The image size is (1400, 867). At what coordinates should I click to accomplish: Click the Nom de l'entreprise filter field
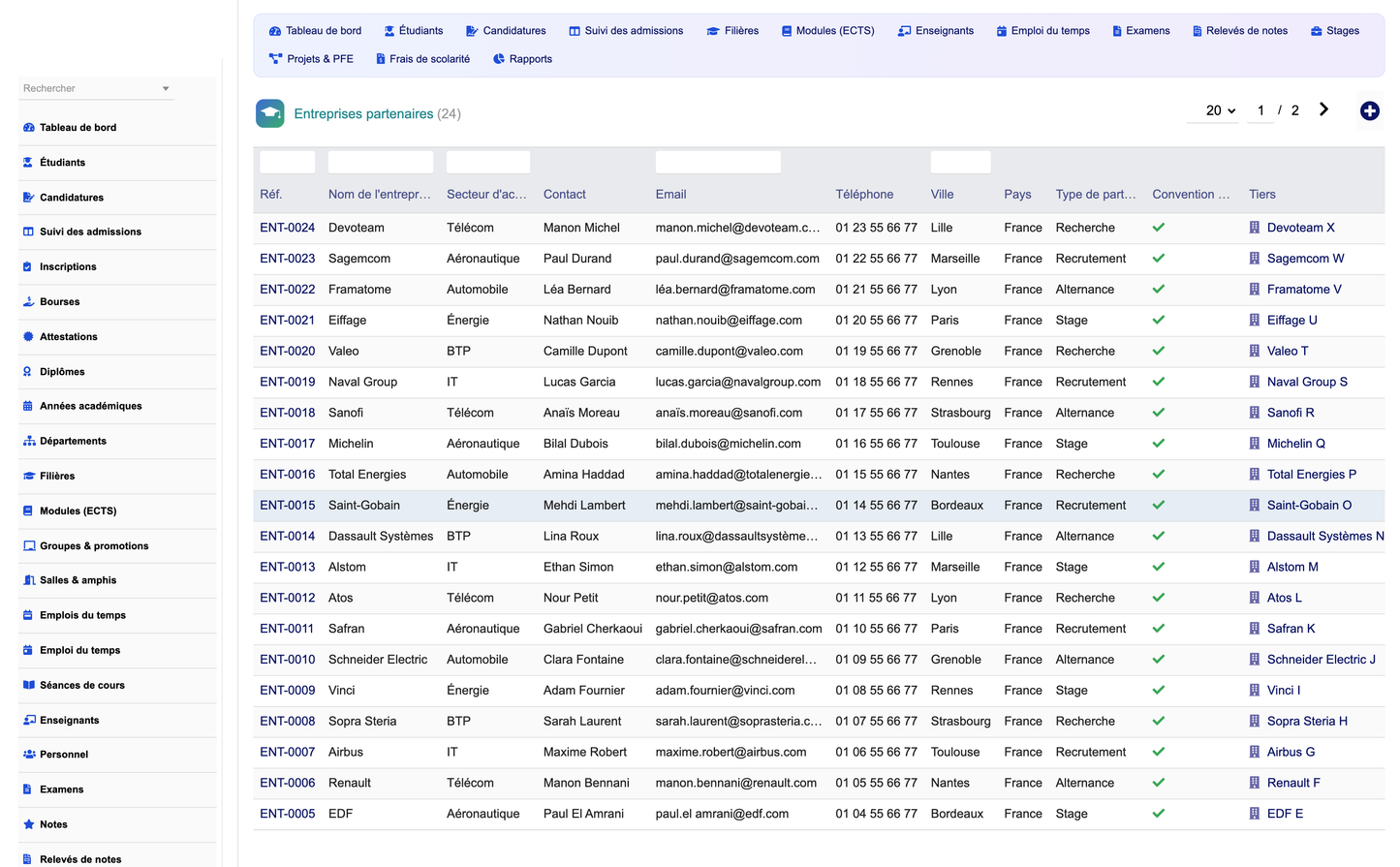tap(381, 162)
